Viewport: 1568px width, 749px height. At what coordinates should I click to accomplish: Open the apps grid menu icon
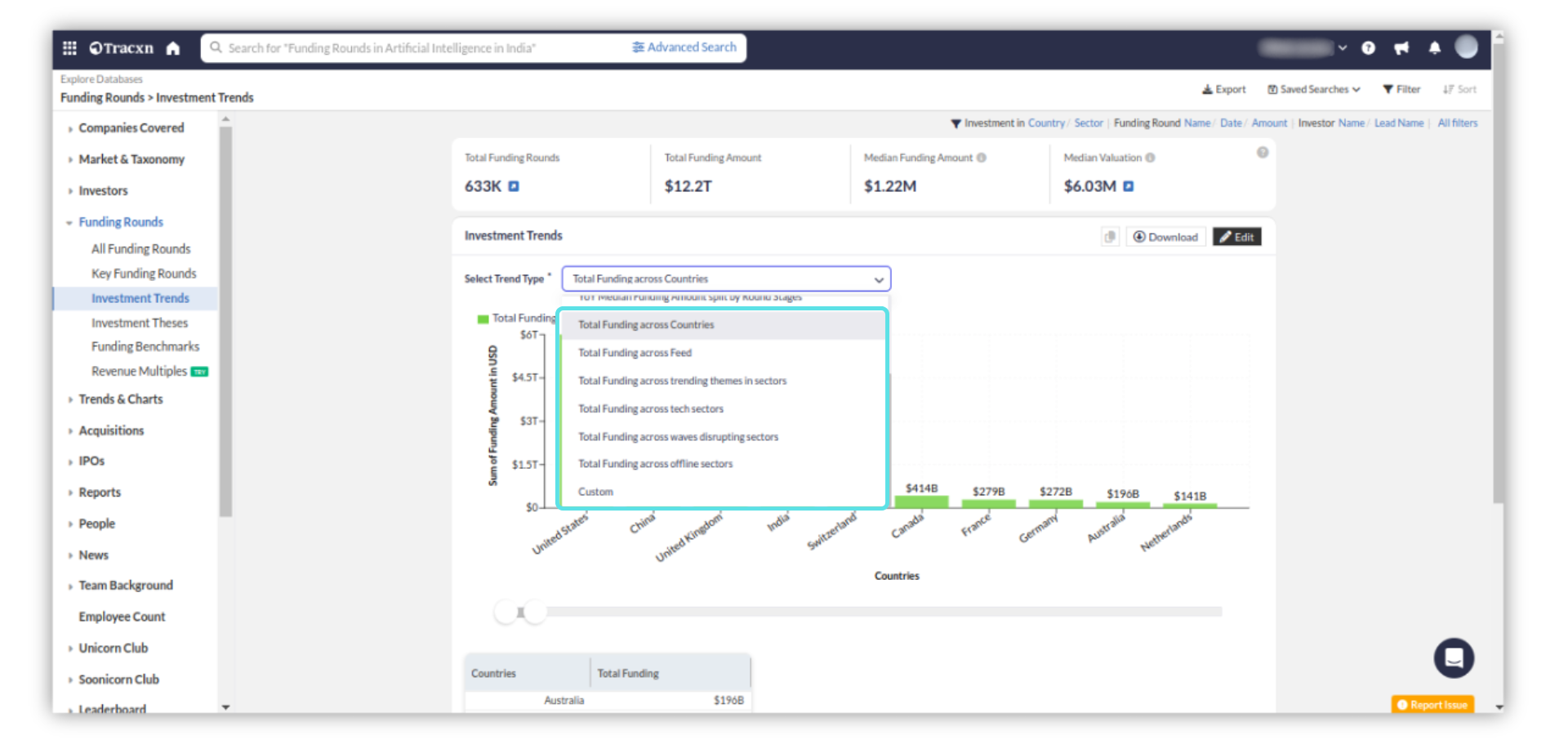click(x=69, y=48)
